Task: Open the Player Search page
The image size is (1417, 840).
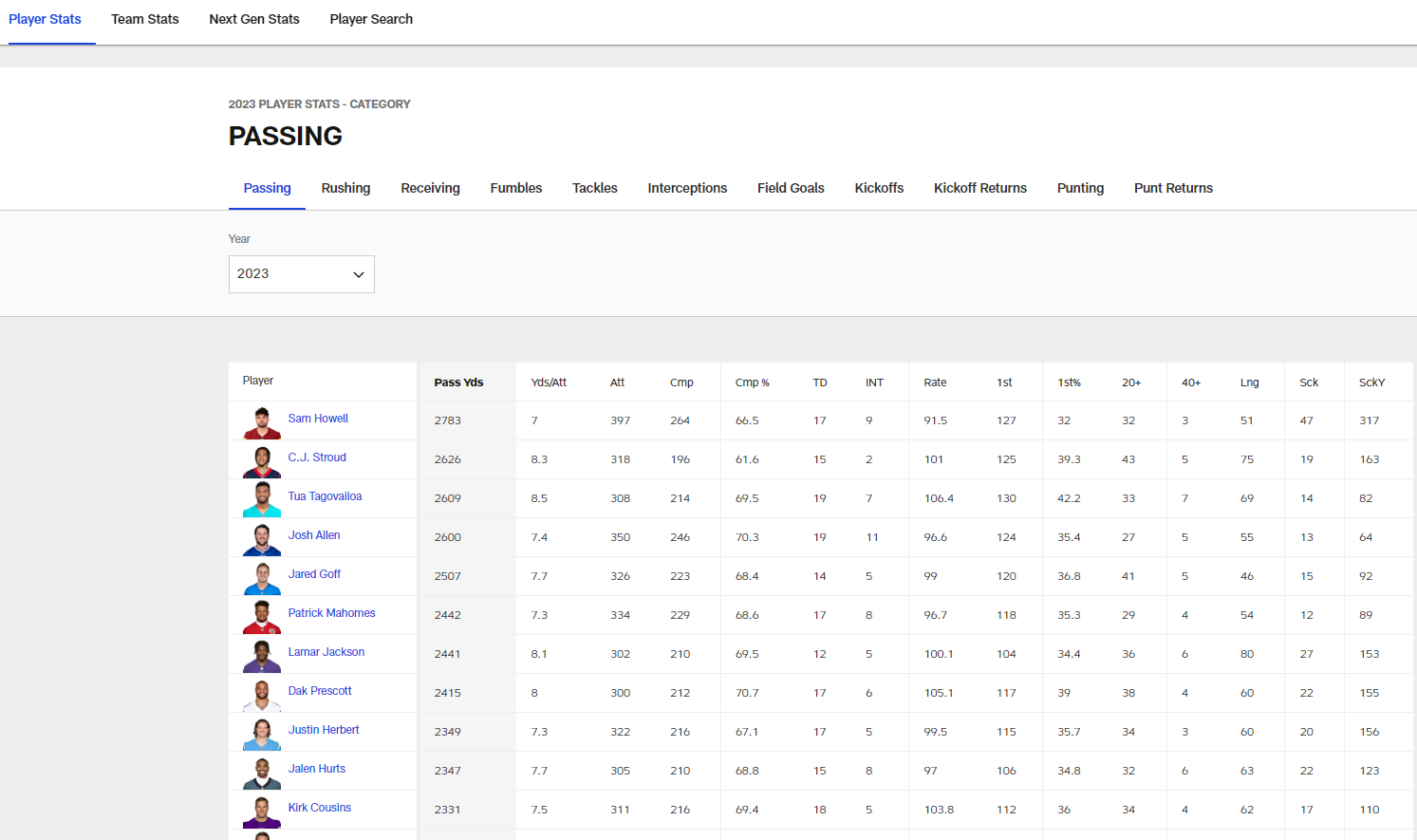Action: point(371,19)
